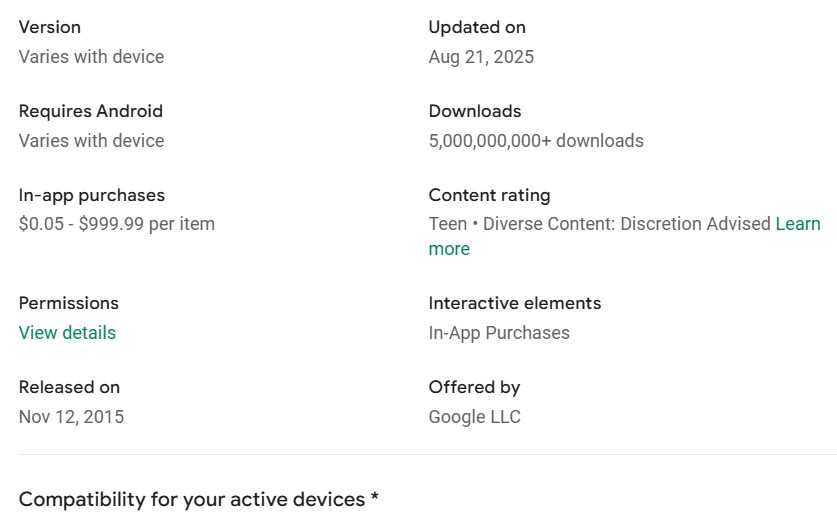Follow the Learn more content rating link
Viewport: 837px width, 522px height.
click(797, 224)
